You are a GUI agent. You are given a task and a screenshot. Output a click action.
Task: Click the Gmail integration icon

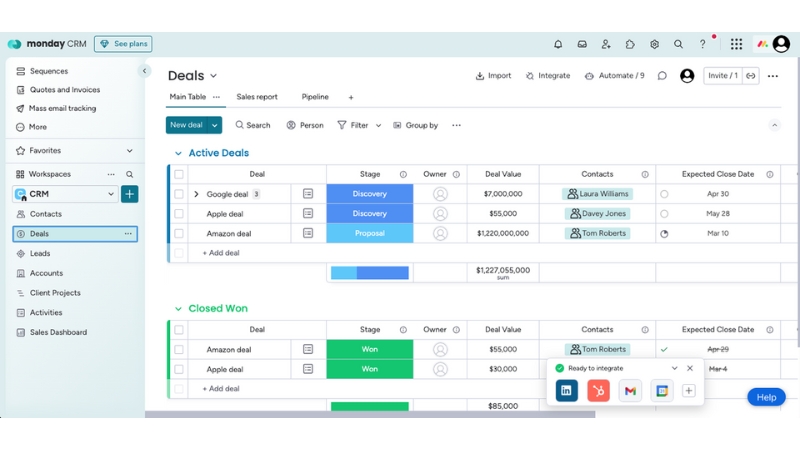[629, 391]
